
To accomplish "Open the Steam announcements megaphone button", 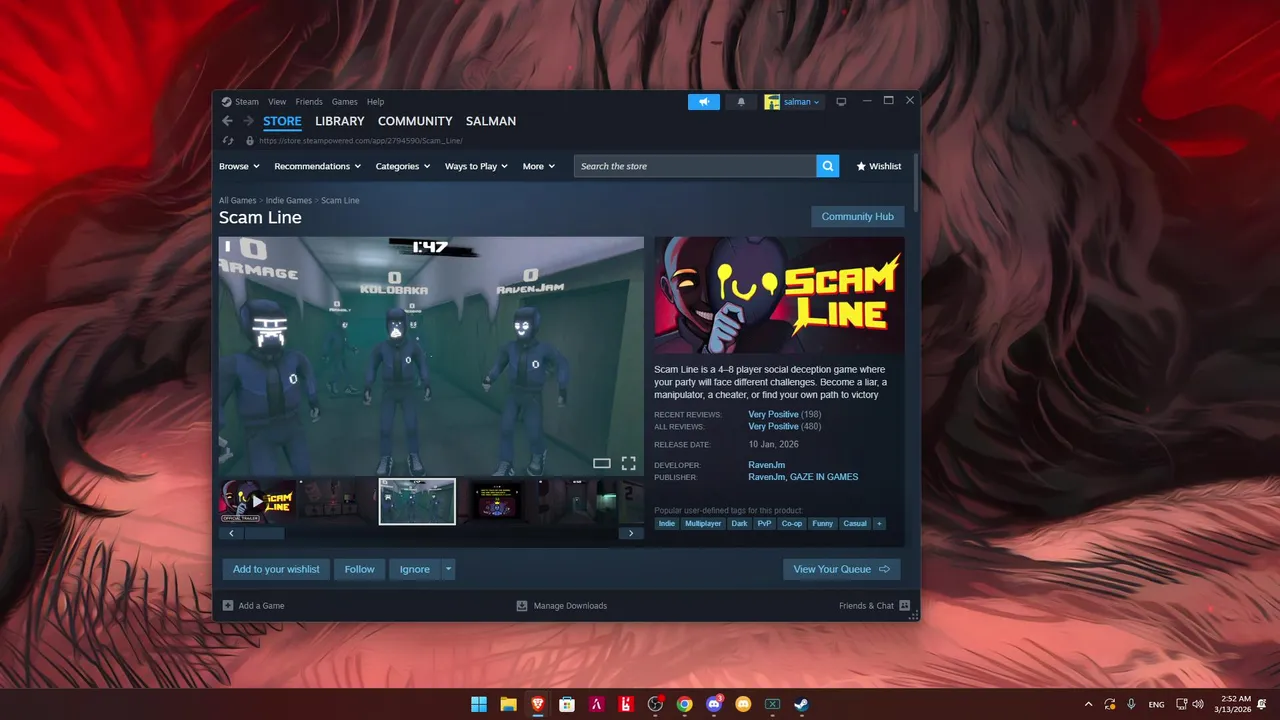I will pos(704,102).
